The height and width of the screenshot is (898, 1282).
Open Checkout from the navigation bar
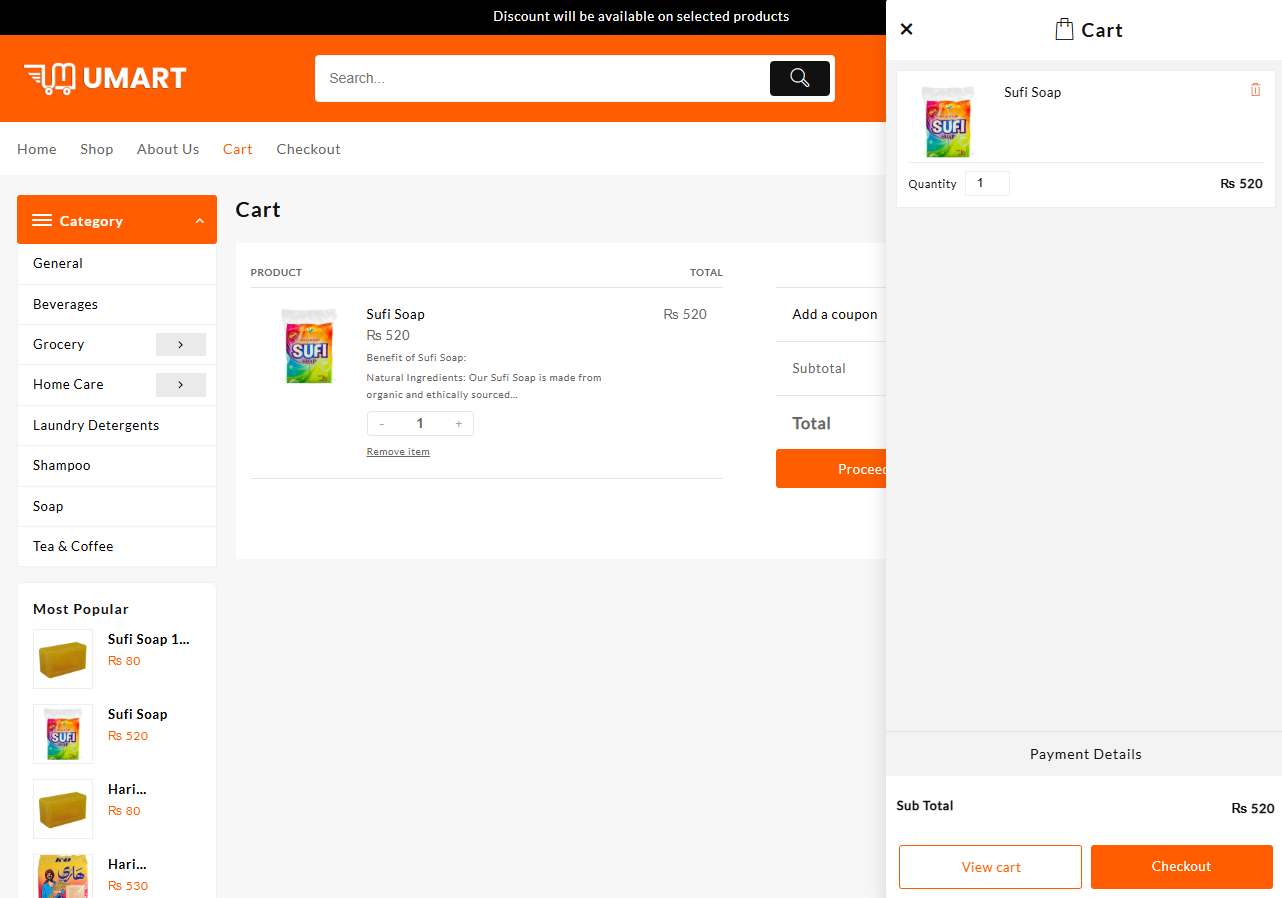308,149
